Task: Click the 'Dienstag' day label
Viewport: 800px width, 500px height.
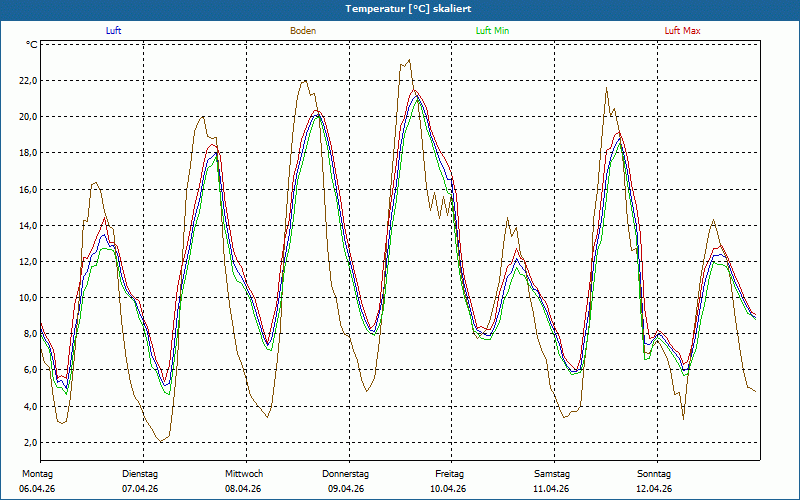Action: point(140,474)
